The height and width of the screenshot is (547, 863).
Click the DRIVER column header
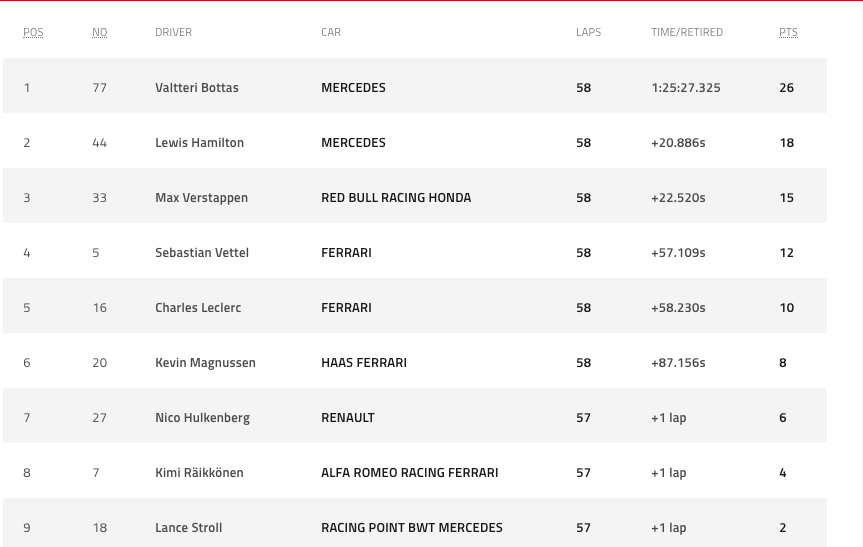(x=173, y=32)
